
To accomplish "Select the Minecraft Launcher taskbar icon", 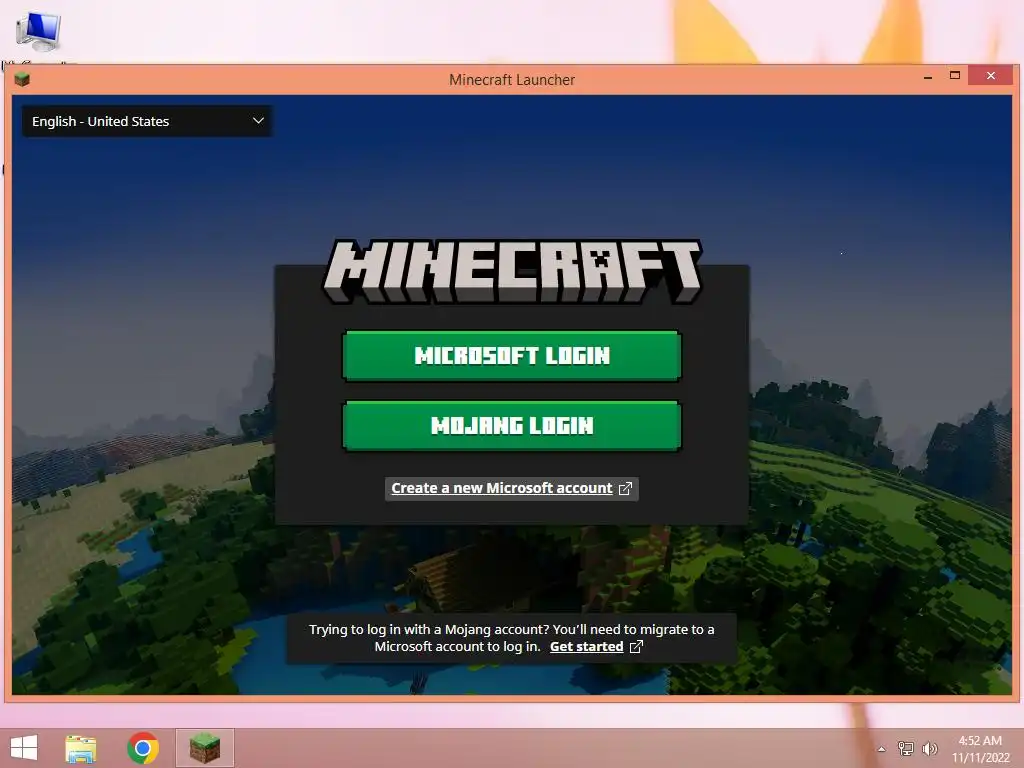I will tap(205, 748).
